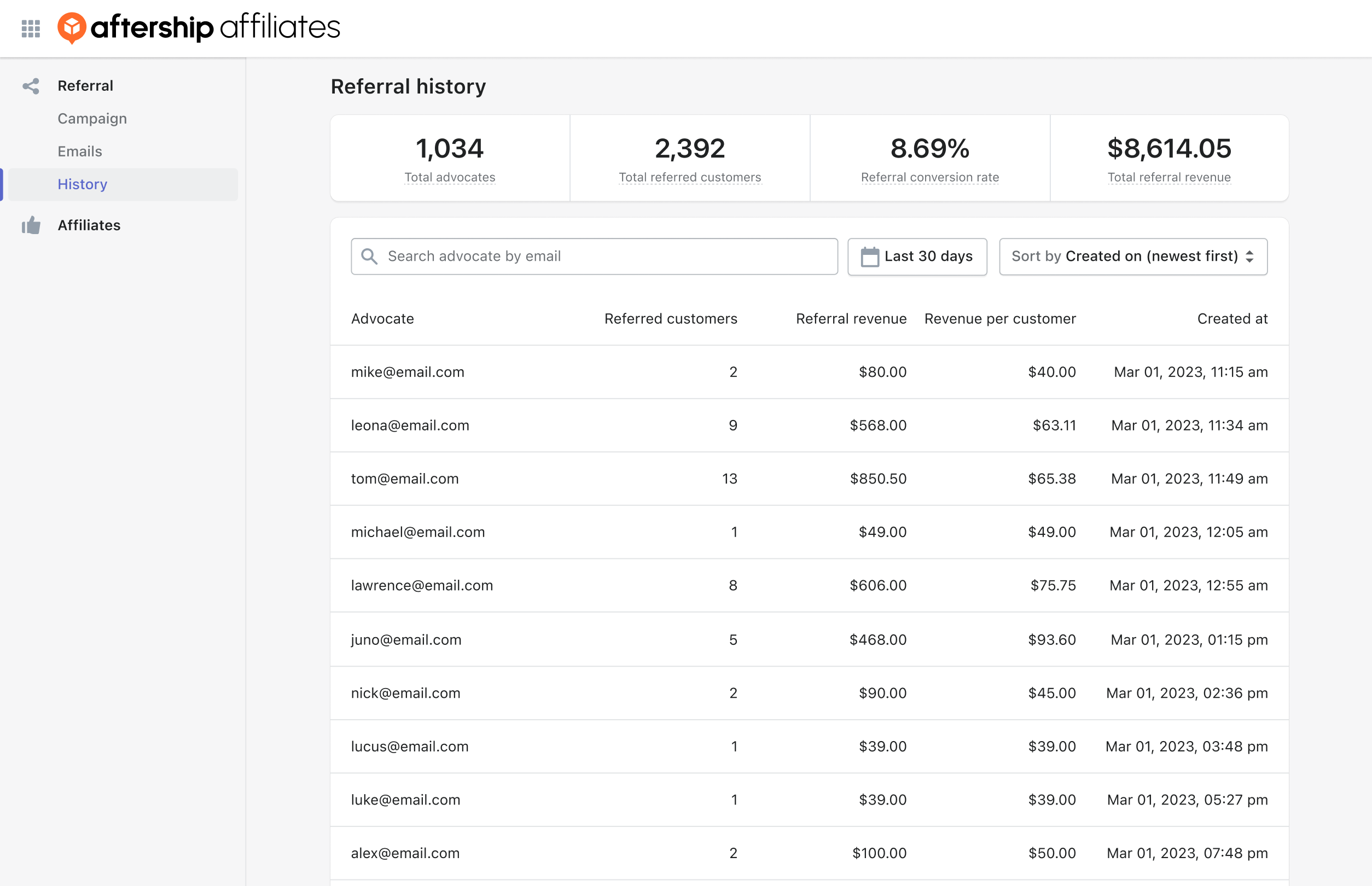
Task: Click the referral conversion rate metric tile
Action: point(930,158)
